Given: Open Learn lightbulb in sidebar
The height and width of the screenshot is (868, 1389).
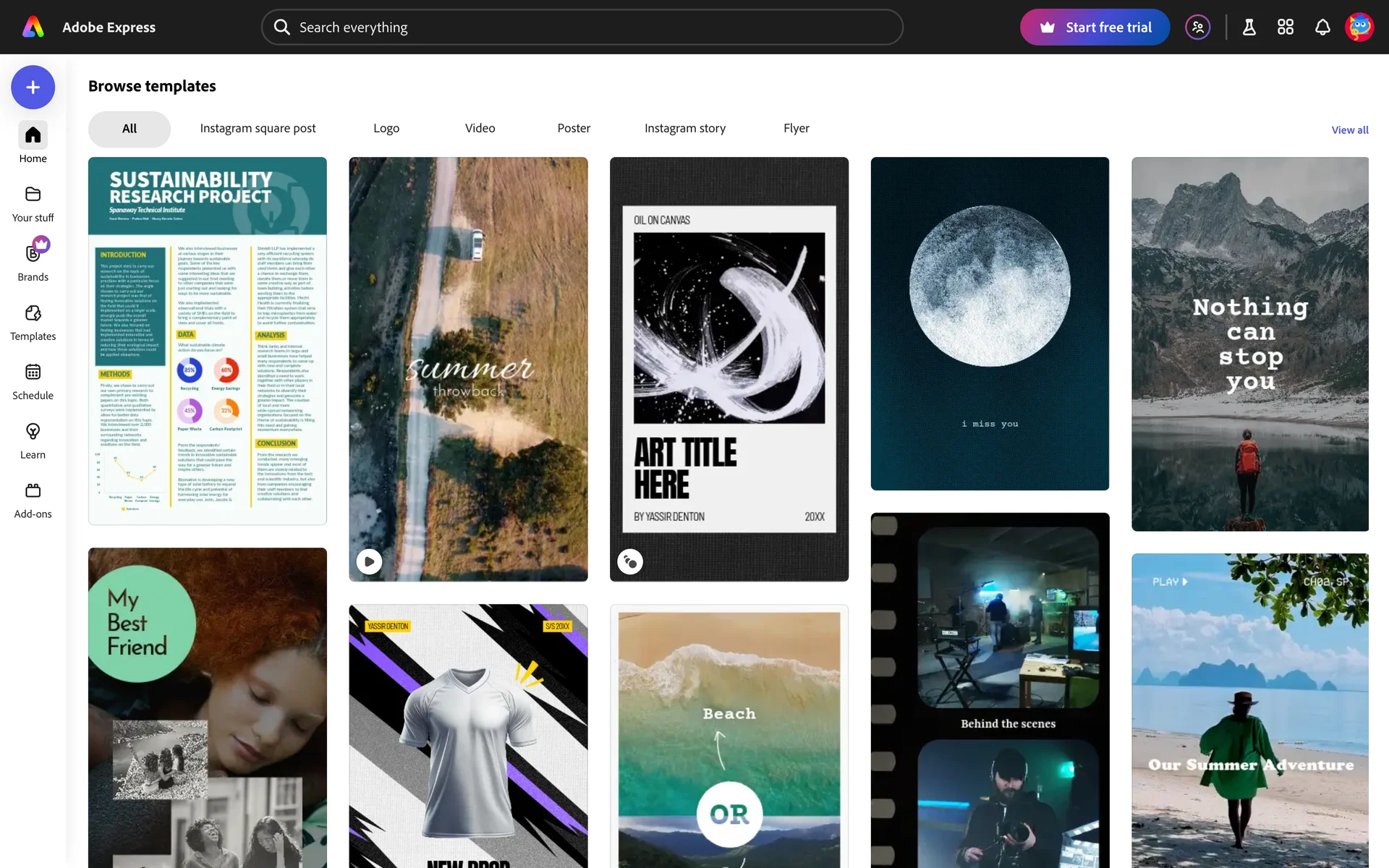Looking at the screenshot, I should [x=33, y=441].
